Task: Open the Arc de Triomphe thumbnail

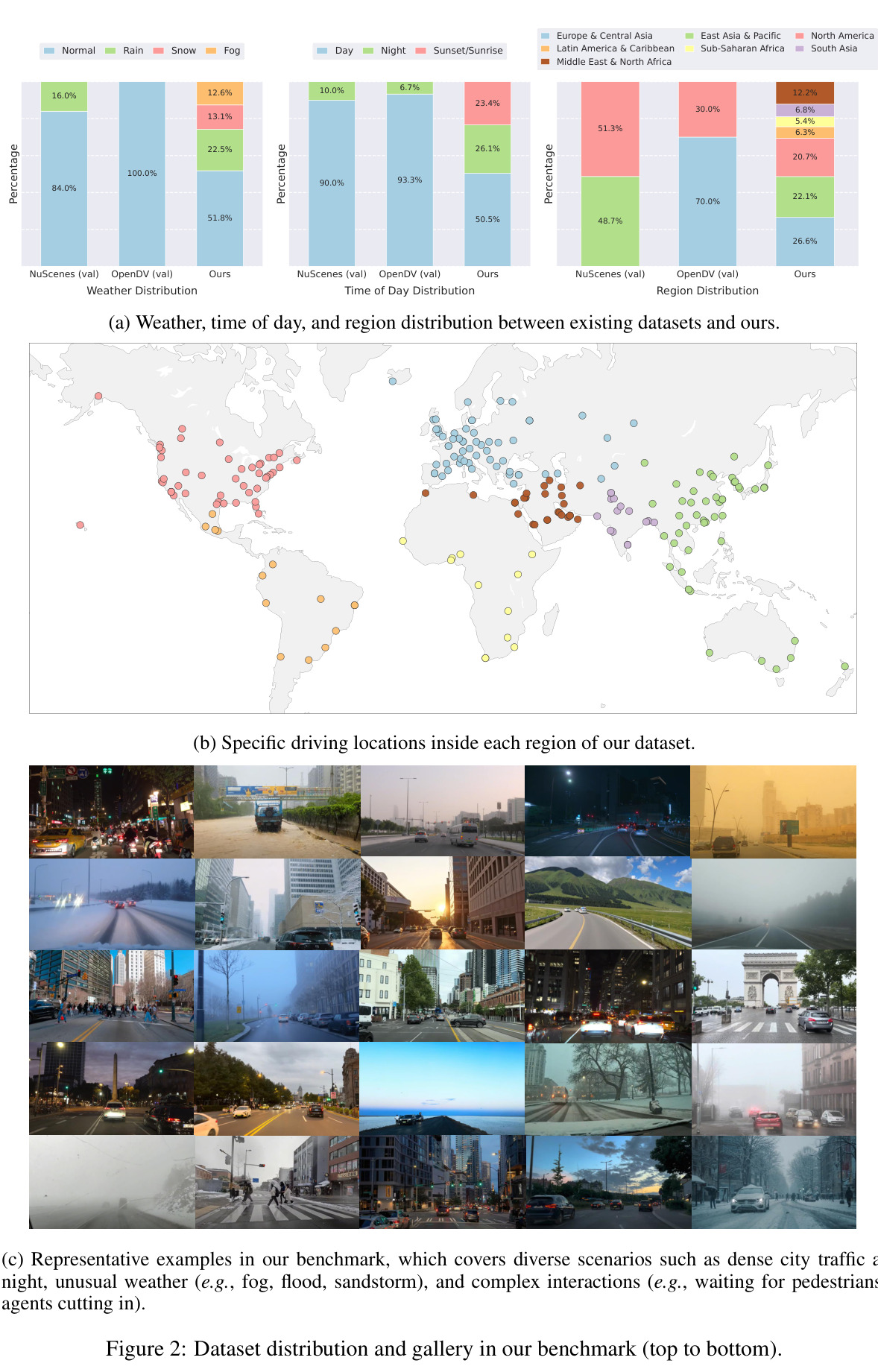Action: coord(774,996)
